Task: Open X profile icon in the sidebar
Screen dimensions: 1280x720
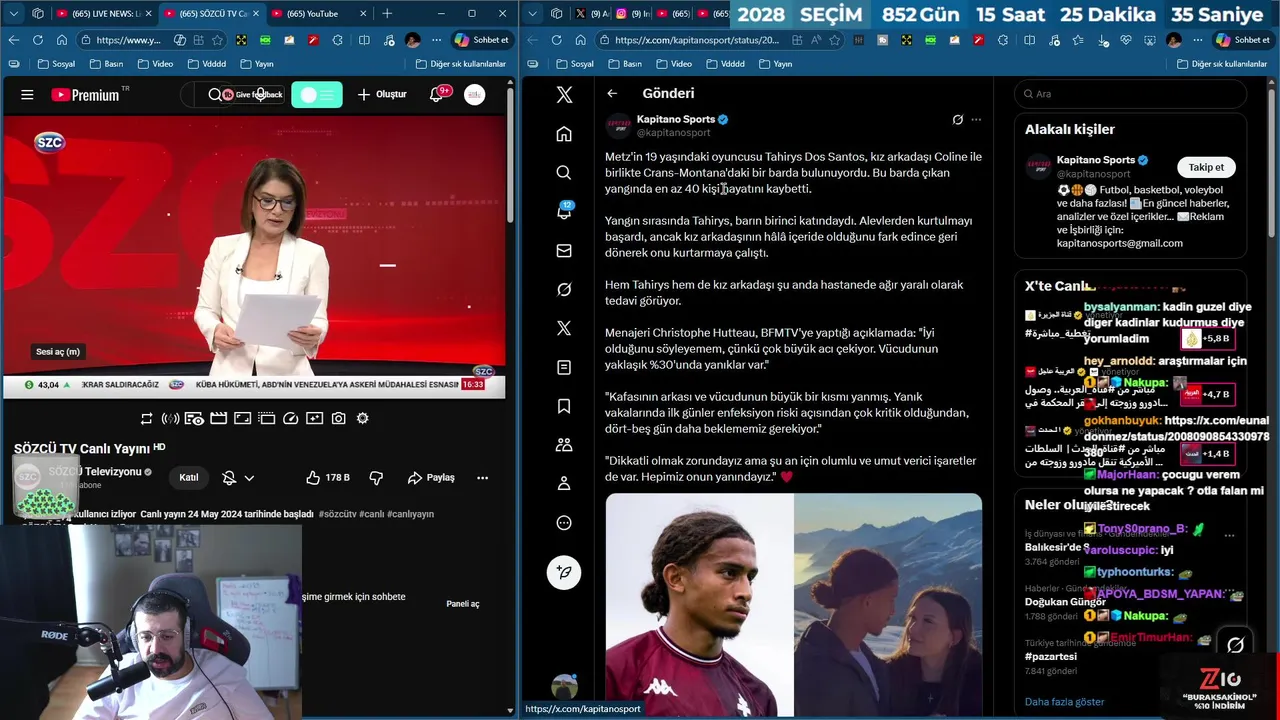Action: tap(564, 484)
